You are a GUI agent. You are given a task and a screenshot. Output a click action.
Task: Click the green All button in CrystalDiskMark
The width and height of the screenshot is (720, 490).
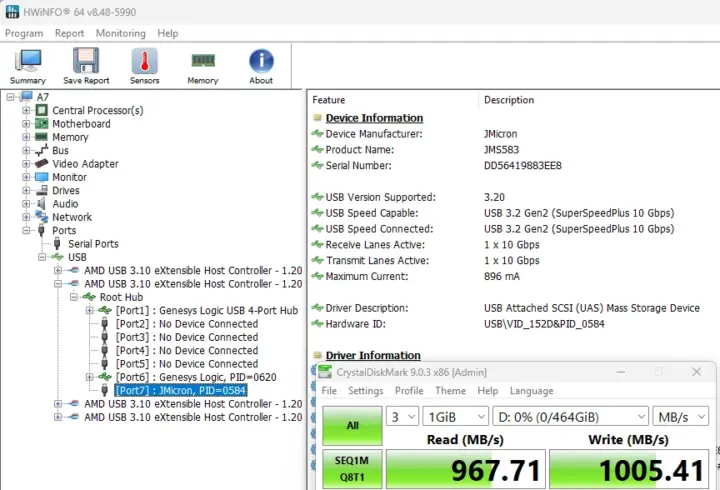[352, 425]
